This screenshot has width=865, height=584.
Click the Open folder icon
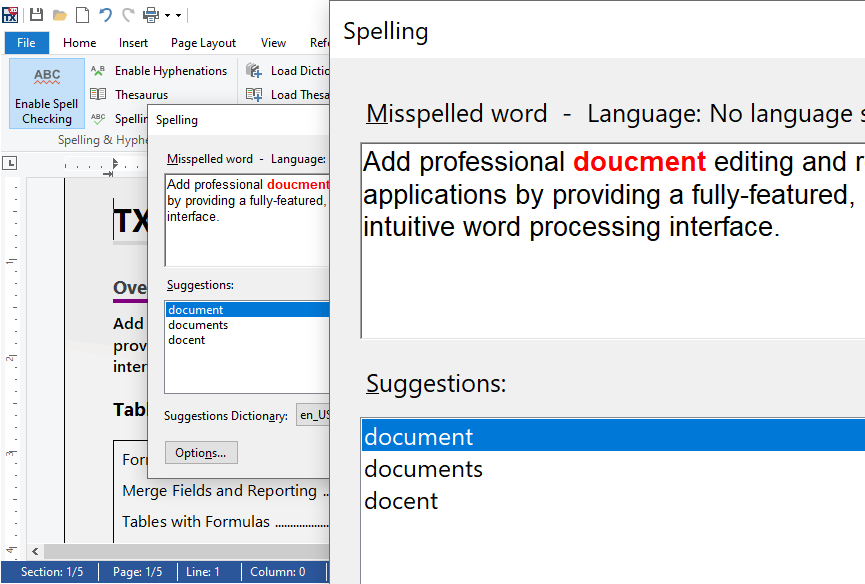(60, 15)
